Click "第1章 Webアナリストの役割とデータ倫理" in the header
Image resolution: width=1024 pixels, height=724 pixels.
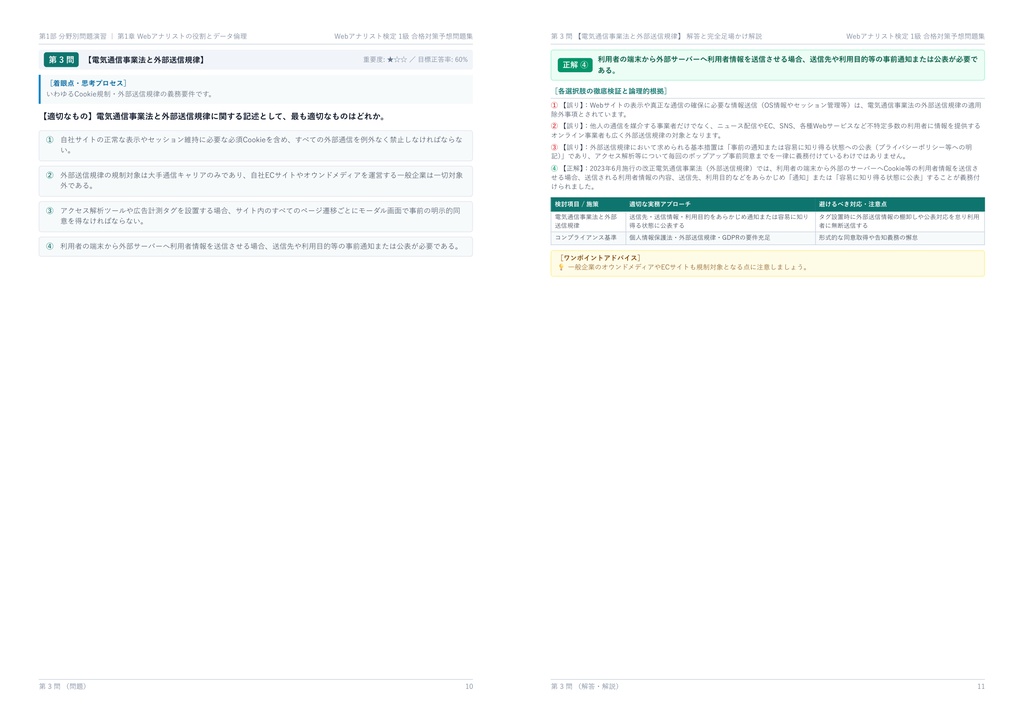coord(182,36)
